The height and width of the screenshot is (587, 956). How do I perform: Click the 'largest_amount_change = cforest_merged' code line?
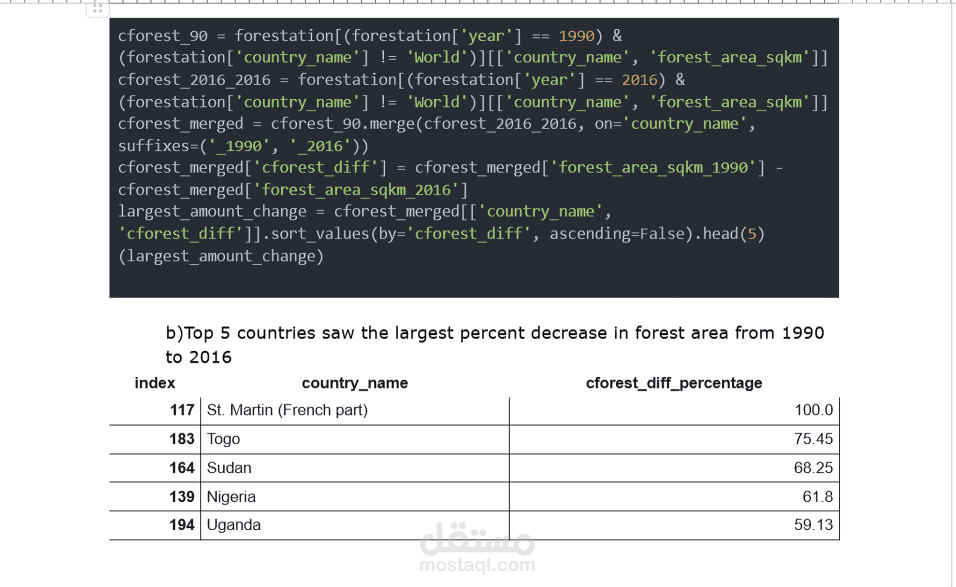click(x=365, y=212)
